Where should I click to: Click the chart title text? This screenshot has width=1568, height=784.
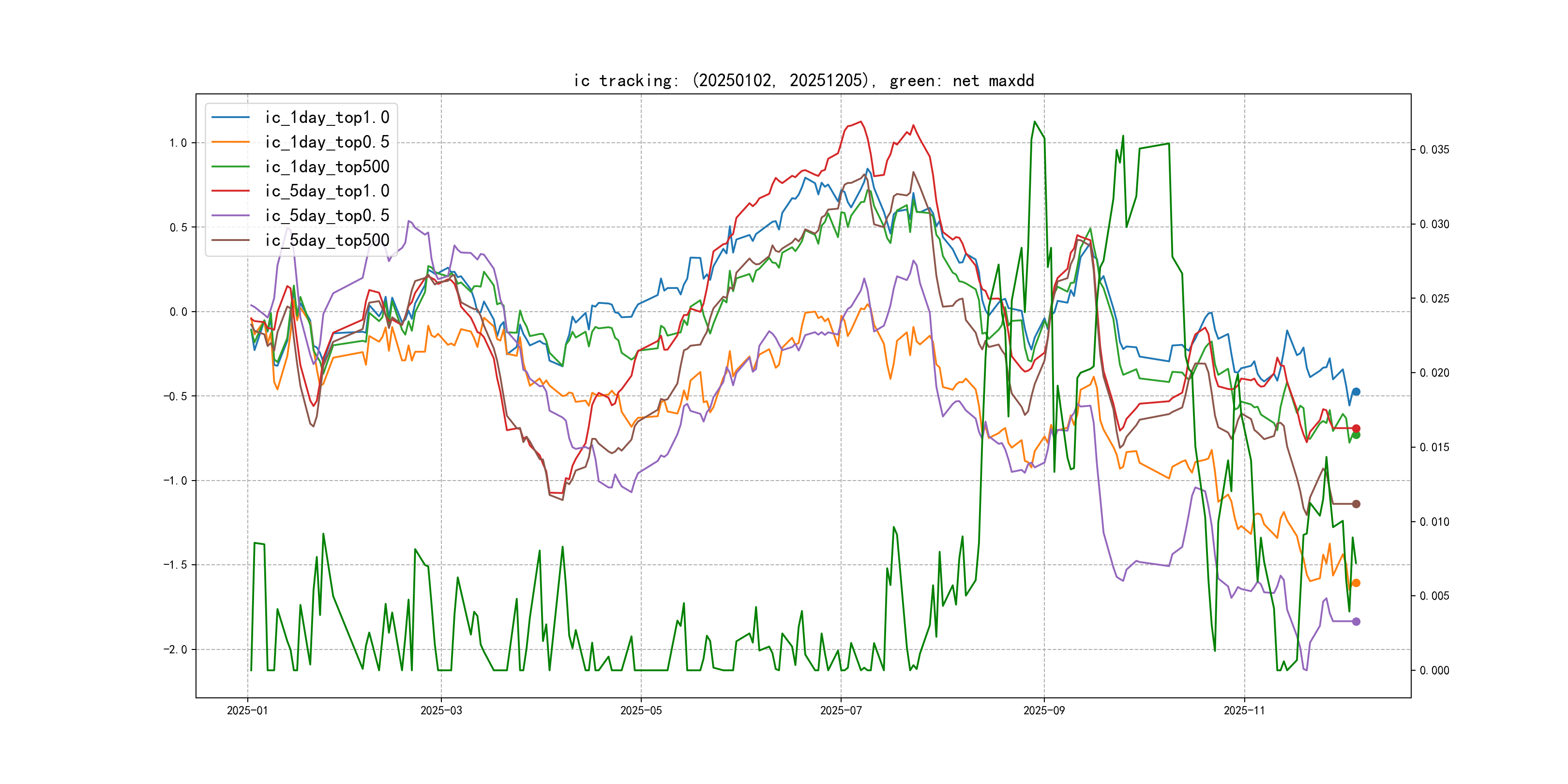click(803, 80)
